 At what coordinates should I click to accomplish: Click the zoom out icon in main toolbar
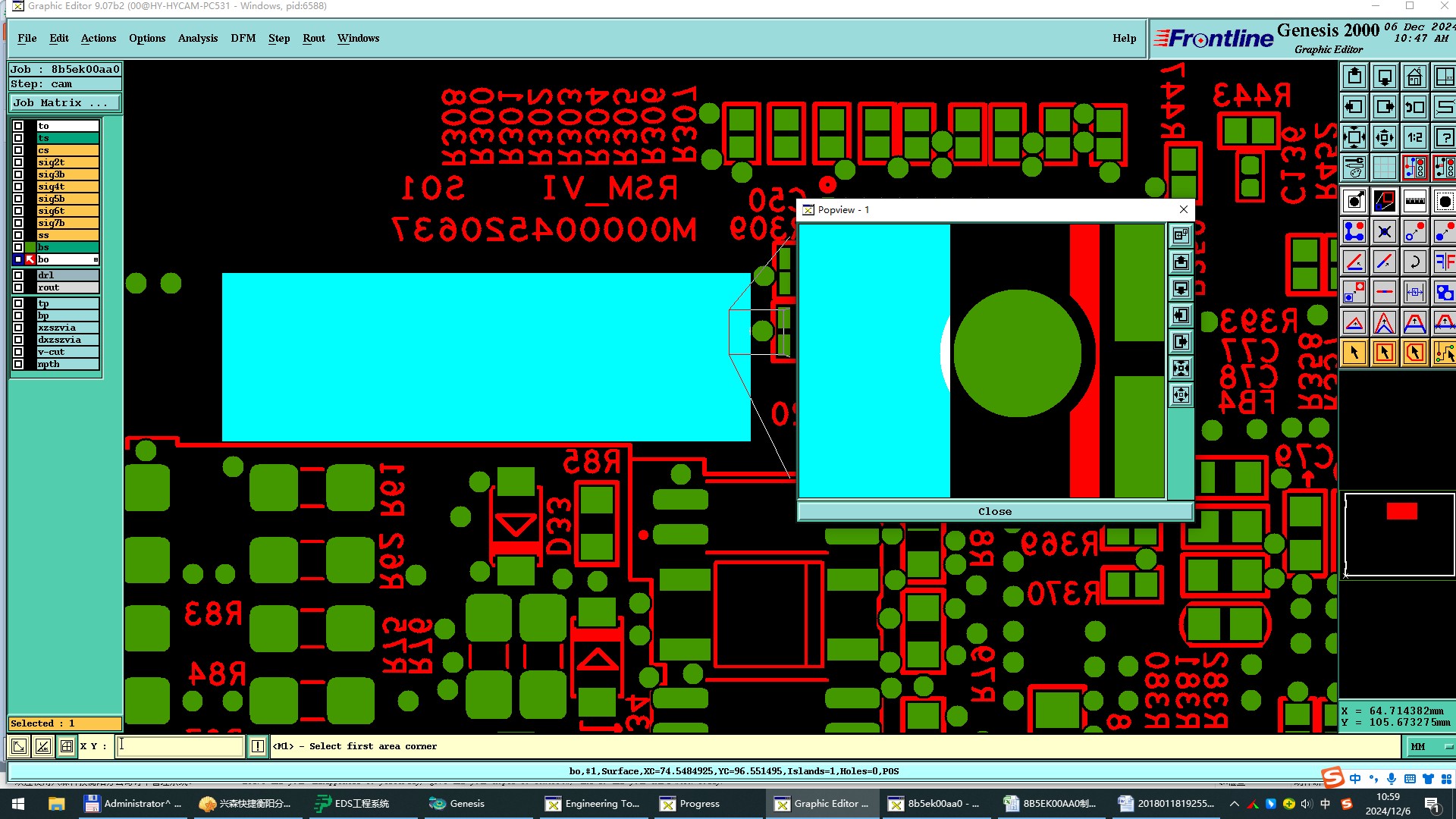[1385, 137]
